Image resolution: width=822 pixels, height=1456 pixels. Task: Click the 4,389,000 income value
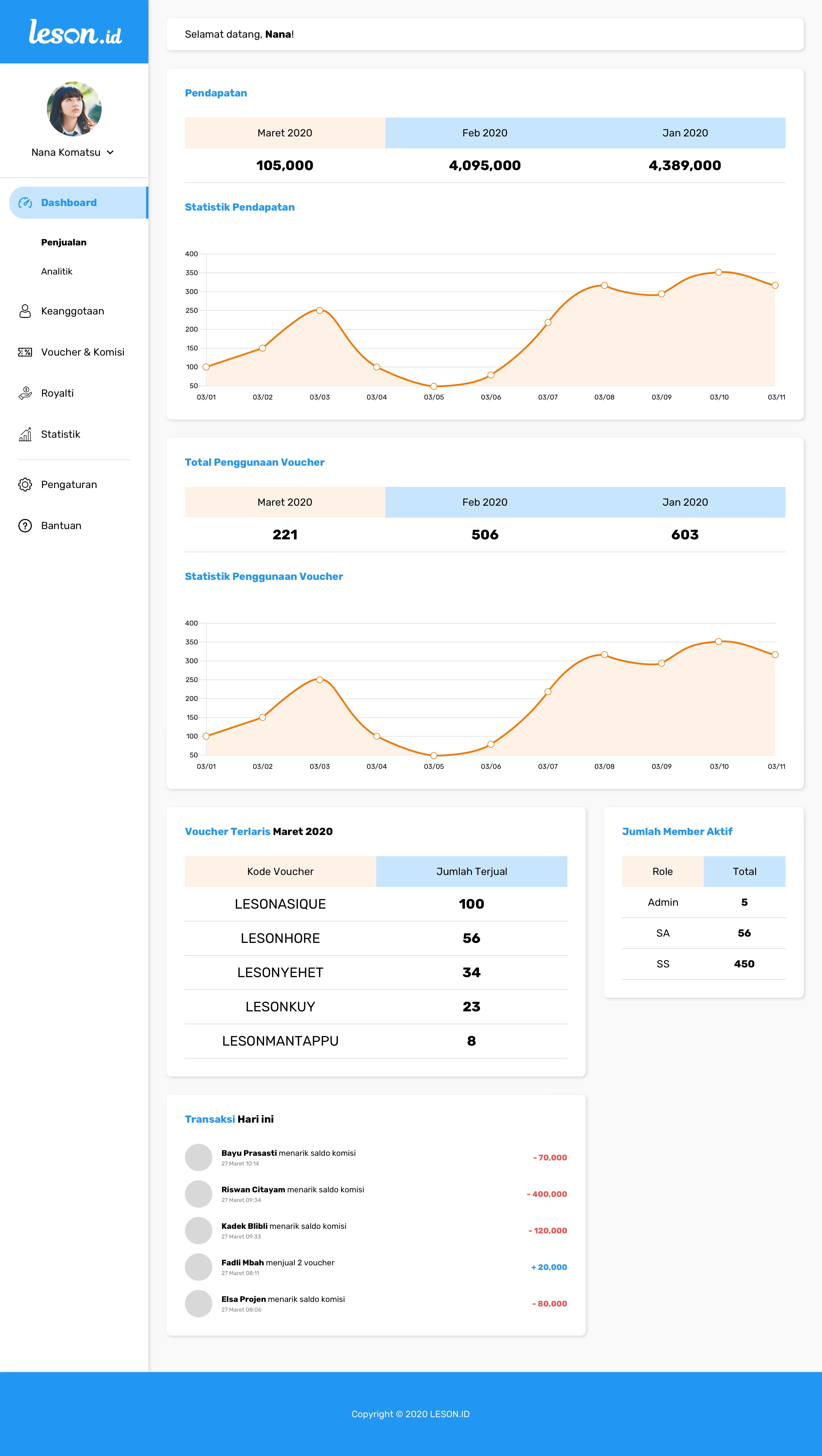point(685,166)
